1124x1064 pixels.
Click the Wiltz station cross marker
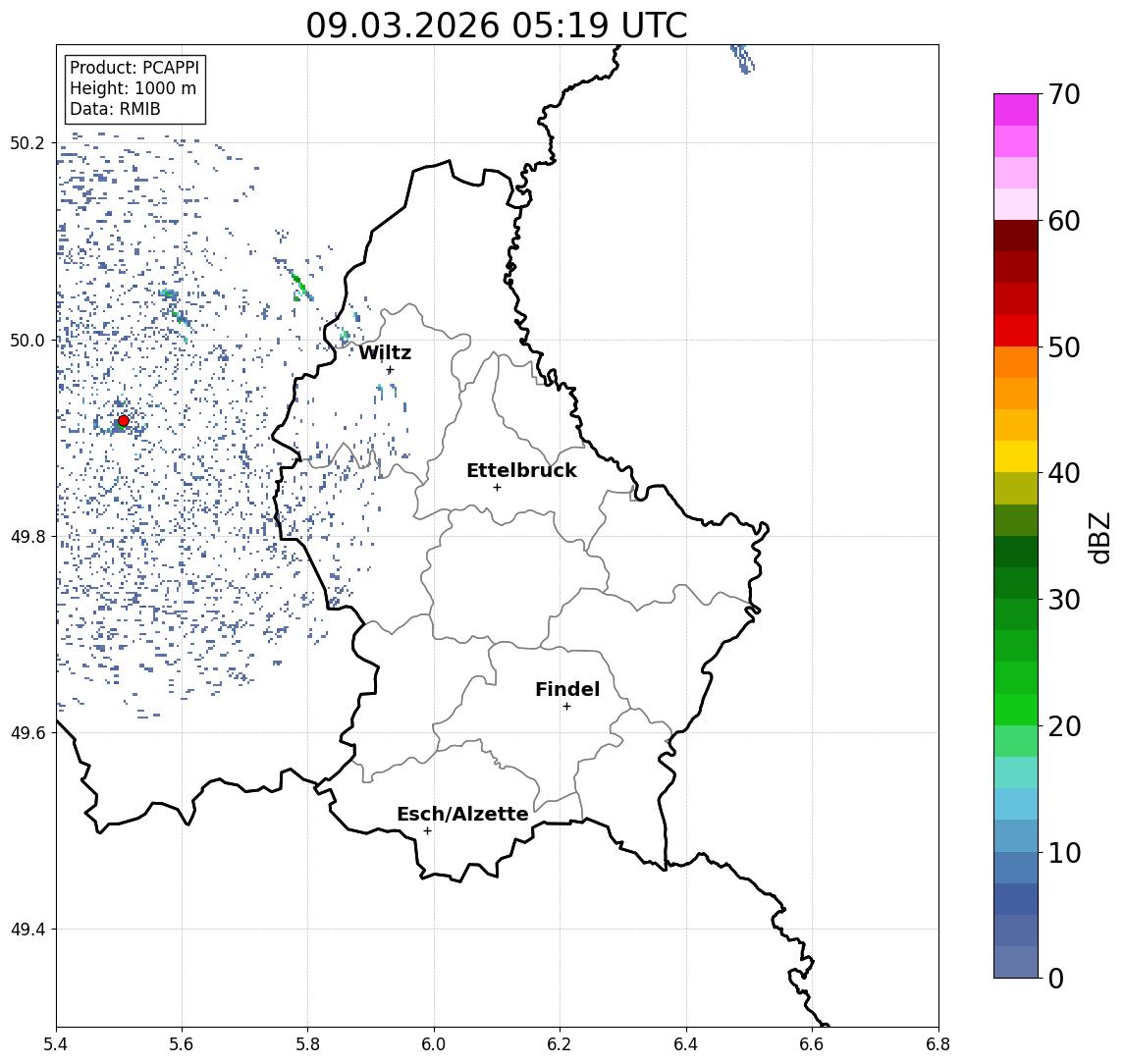(390, 370)
